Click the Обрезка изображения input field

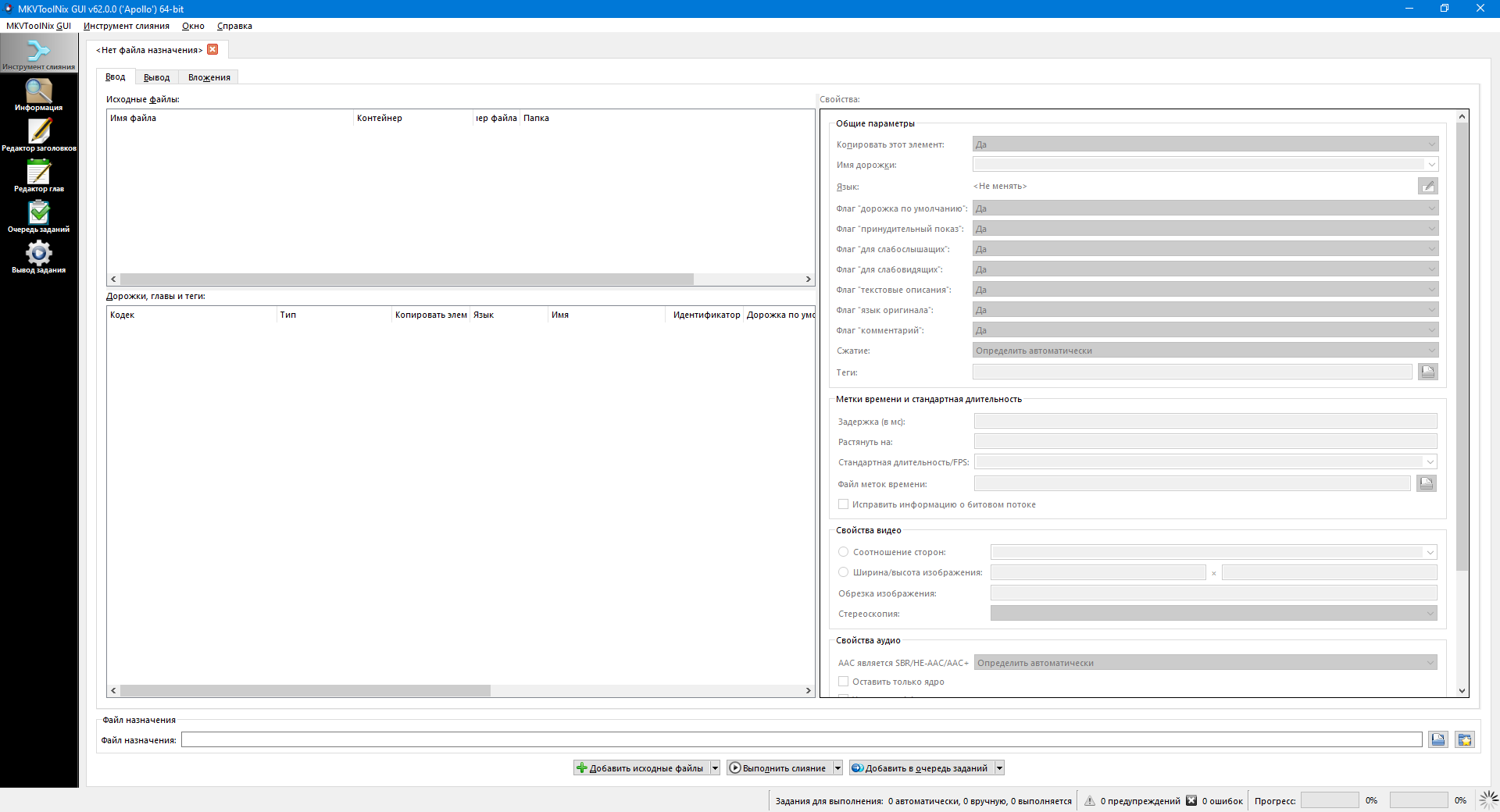pos(1213,593)
